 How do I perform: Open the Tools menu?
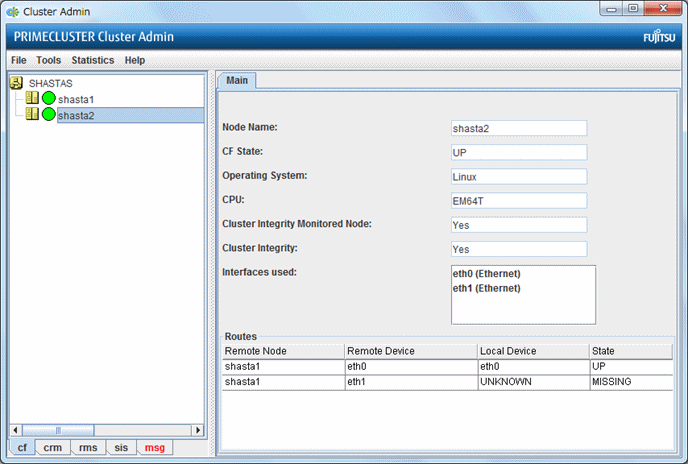point(48,60)
